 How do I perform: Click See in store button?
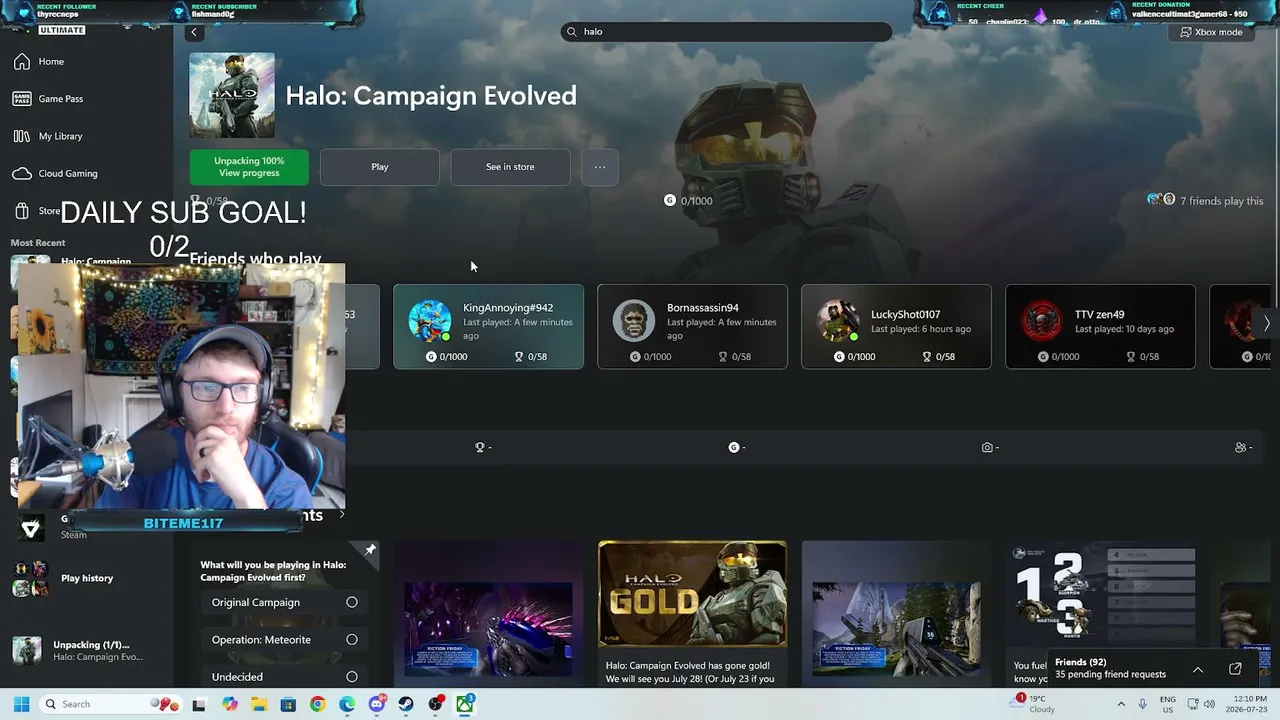(510, 167)
